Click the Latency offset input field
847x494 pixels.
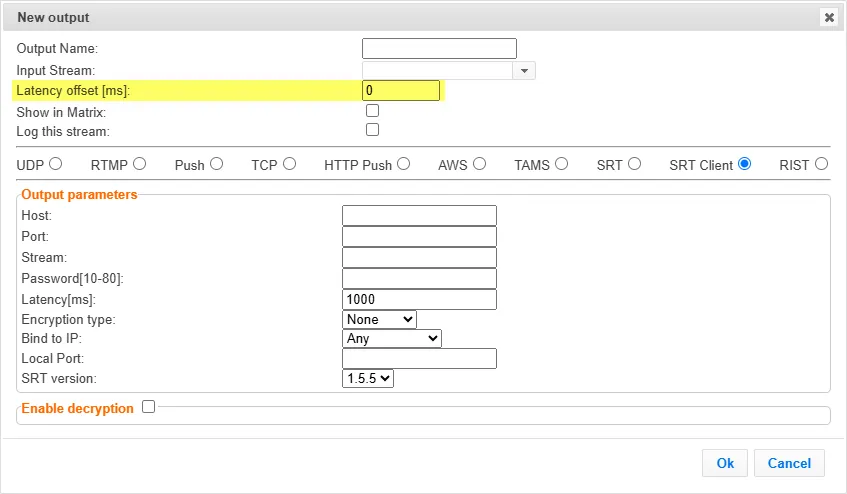pos(401,91)
